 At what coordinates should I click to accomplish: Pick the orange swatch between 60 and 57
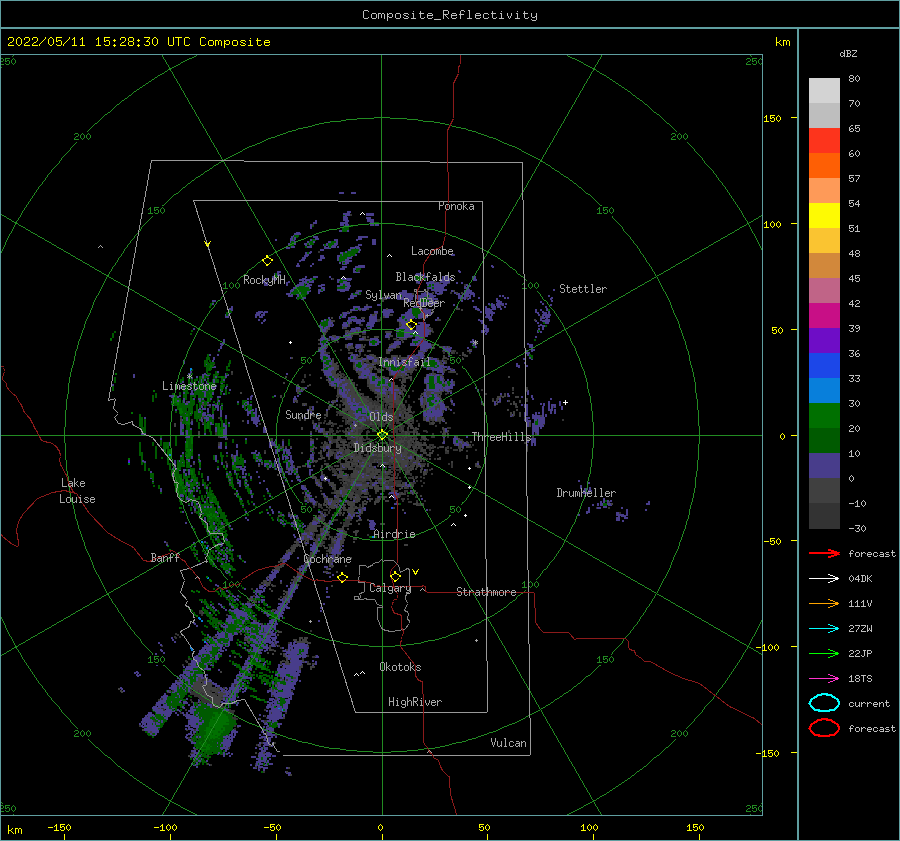tap(824, 165)
